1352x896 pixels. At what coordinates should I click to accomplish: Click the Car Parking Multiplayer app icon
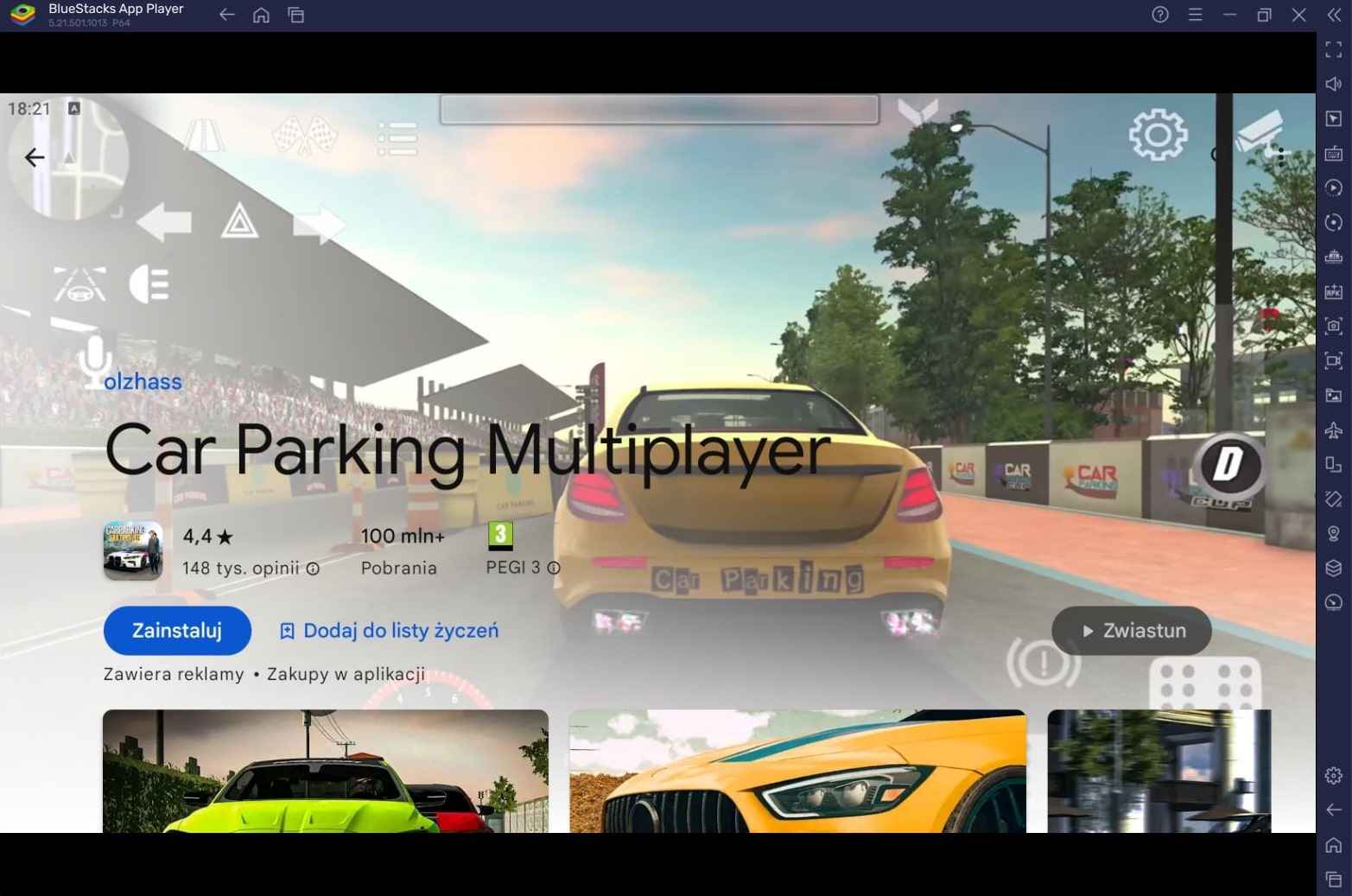coord(133,550)
